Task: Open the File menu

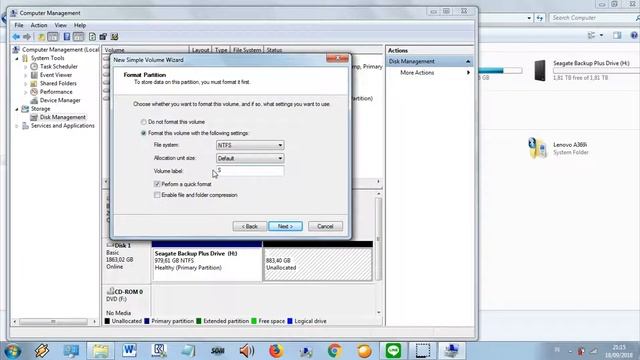Action: click(19, 25)
